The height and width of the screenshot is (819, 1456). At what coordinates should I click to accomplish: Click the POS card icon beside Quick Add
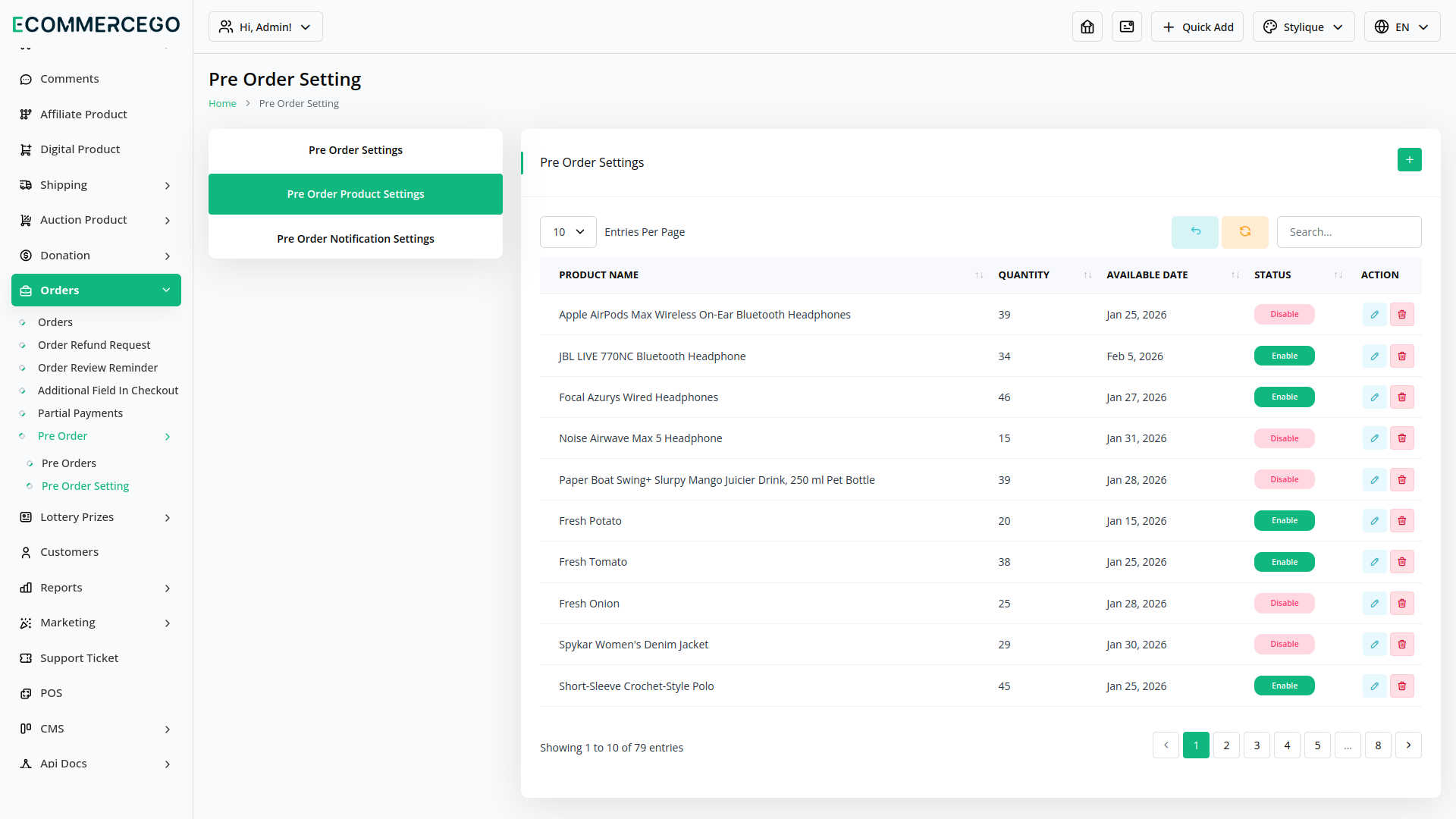click(x=1127, y=27)
